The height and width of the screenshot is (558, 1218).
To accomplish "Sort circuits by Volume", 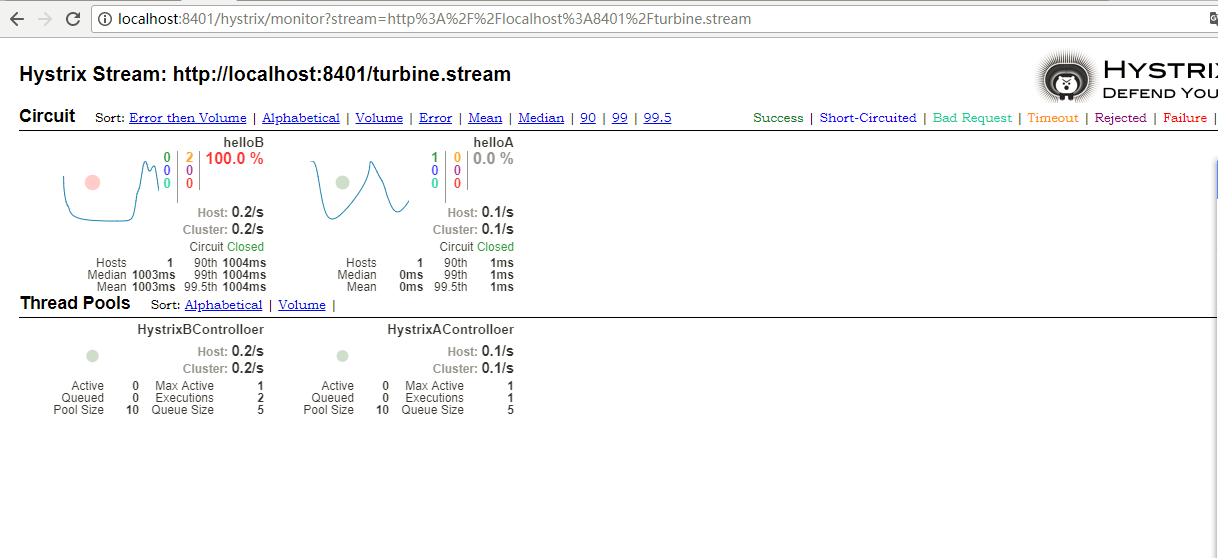I will [379, 118].
